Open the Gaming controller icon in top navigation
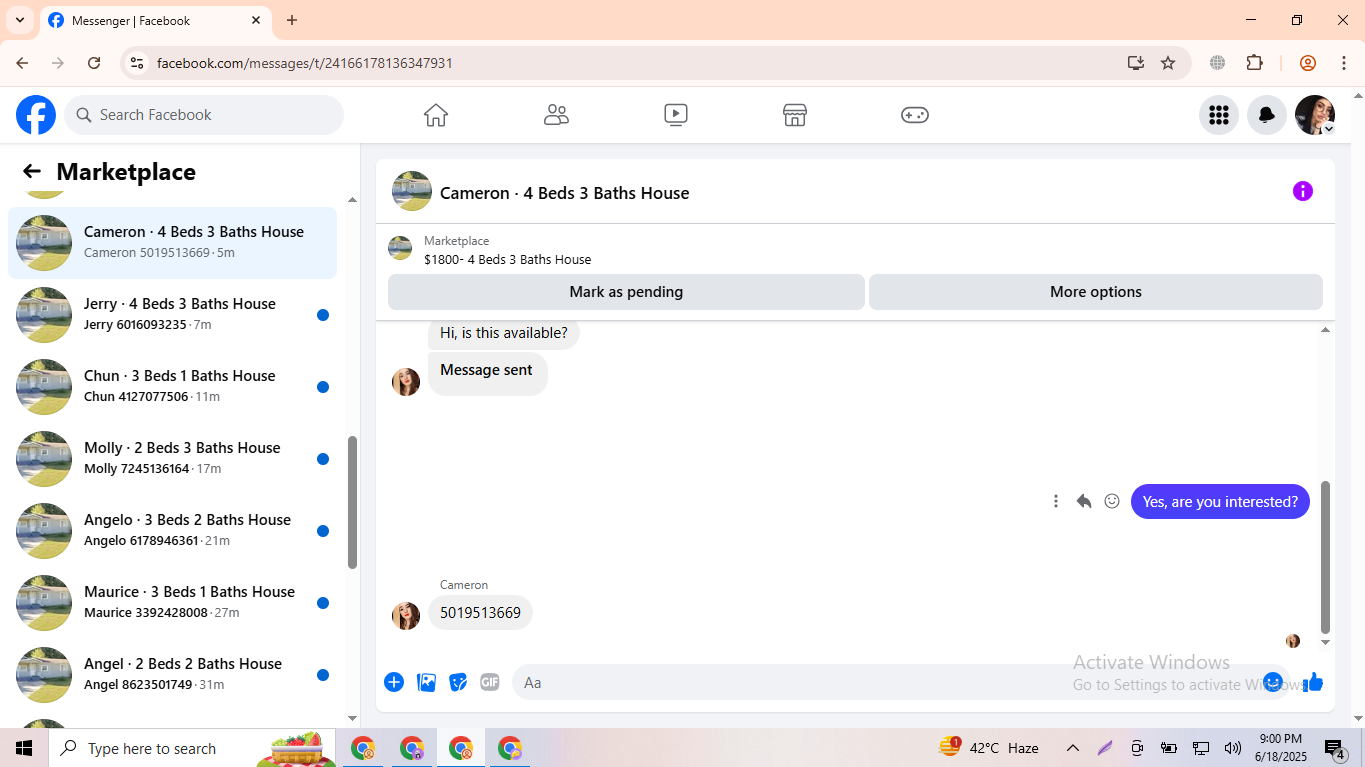 coord(915,115)
